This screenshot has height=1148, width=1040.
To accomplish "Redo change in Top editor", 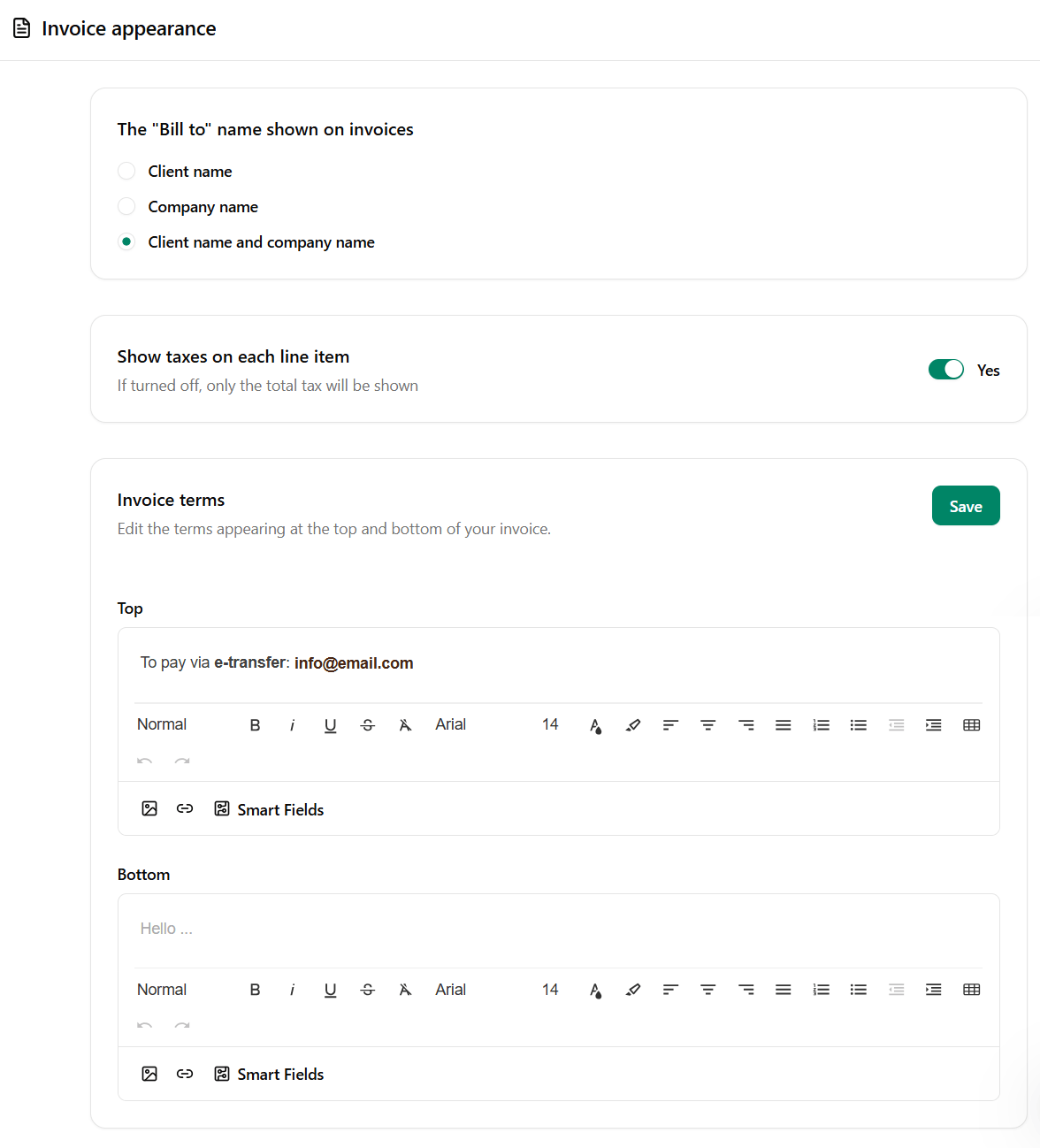I will [x=182, y=761].
